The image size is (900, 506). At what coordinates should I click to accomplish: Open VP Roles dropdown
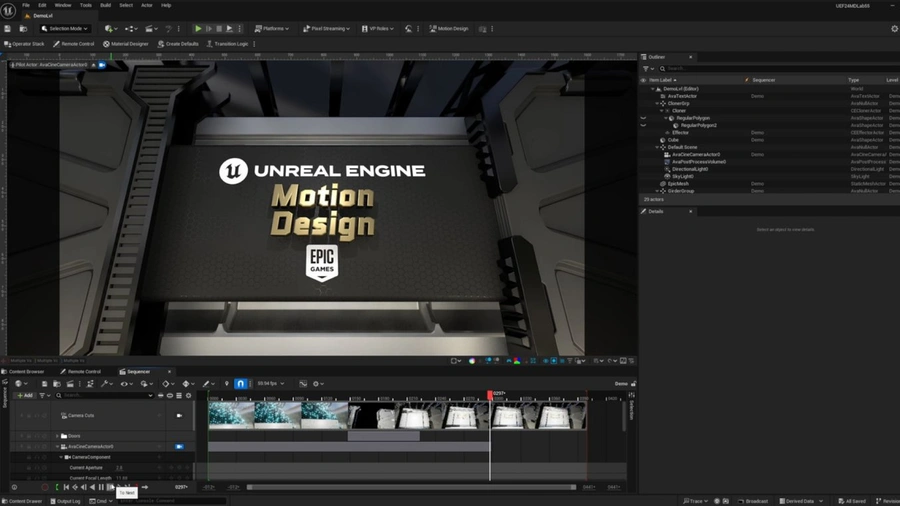[378, 29]
